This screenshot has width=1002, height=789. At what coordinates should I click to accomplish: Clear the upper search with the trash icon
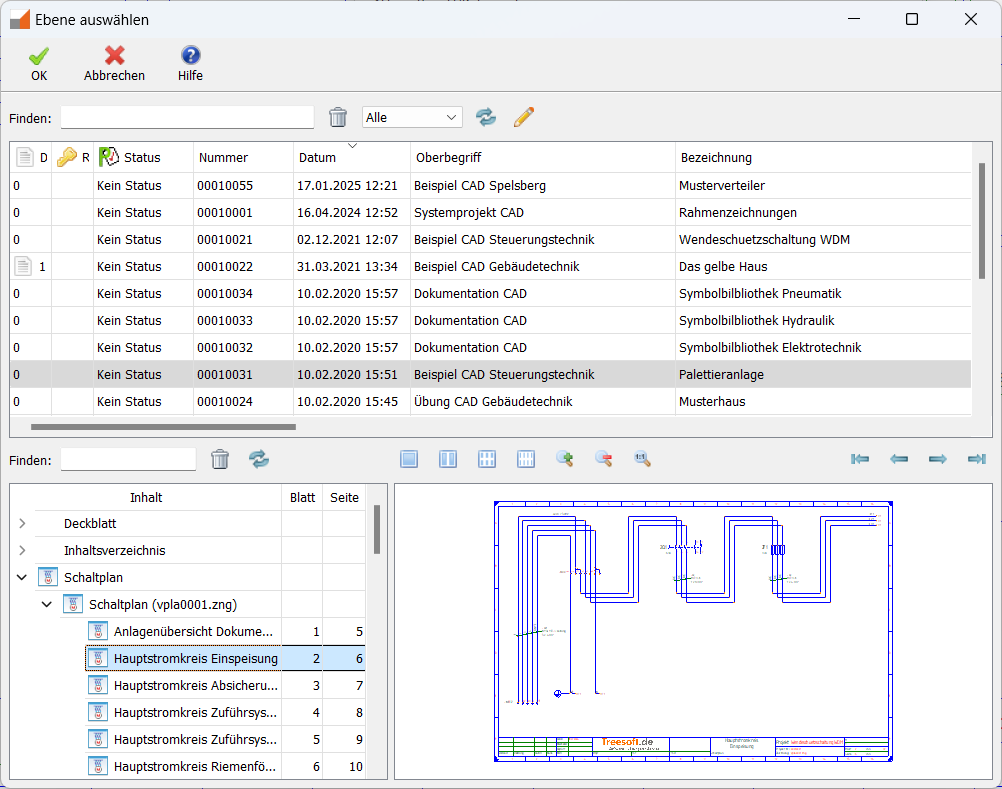tap(339, 118)
